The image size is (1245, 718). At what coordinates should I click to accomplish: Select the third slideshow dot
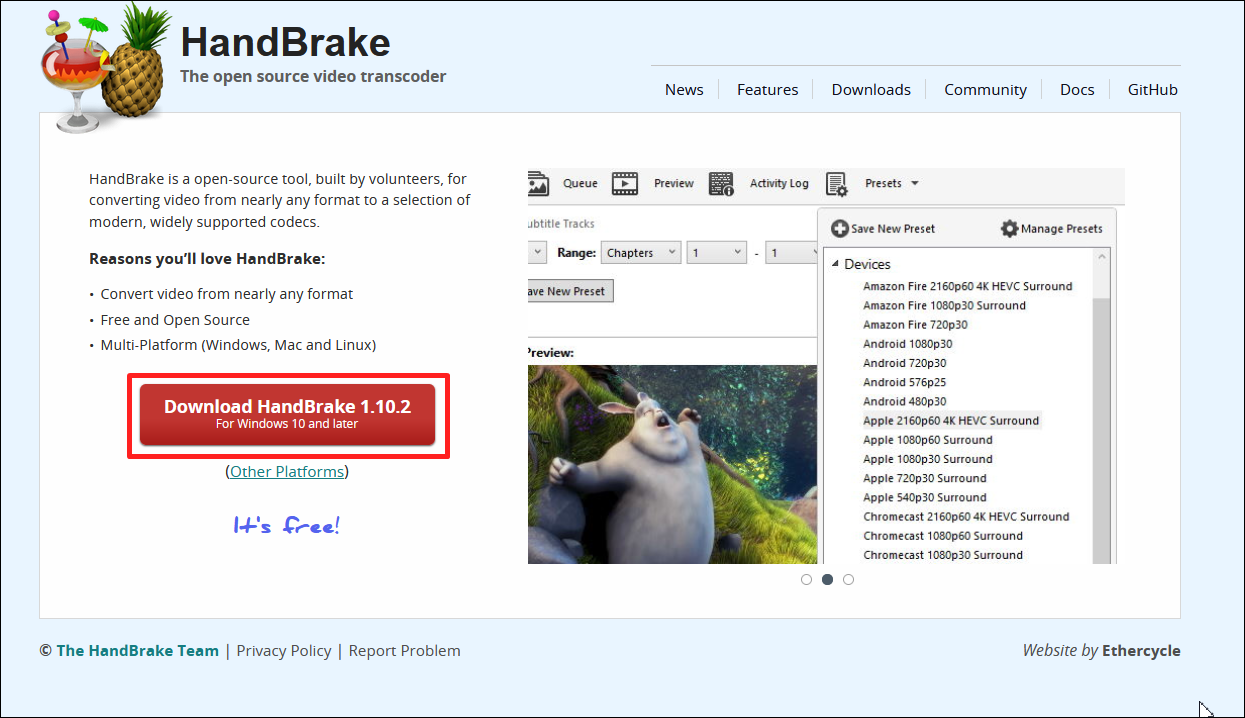848,580
